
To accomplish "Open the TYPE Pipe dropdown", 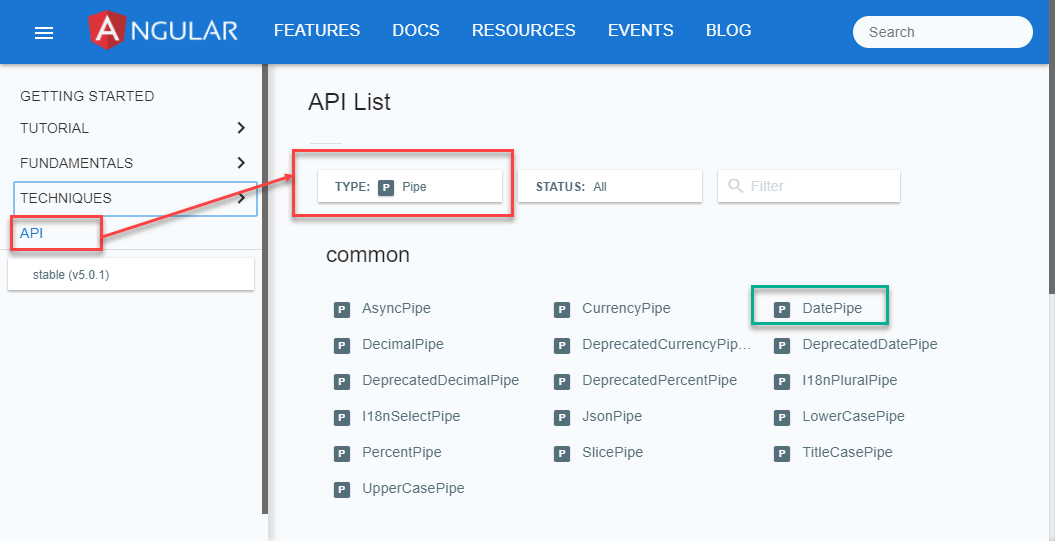I will pyautogui.click(x=409, y=186).
